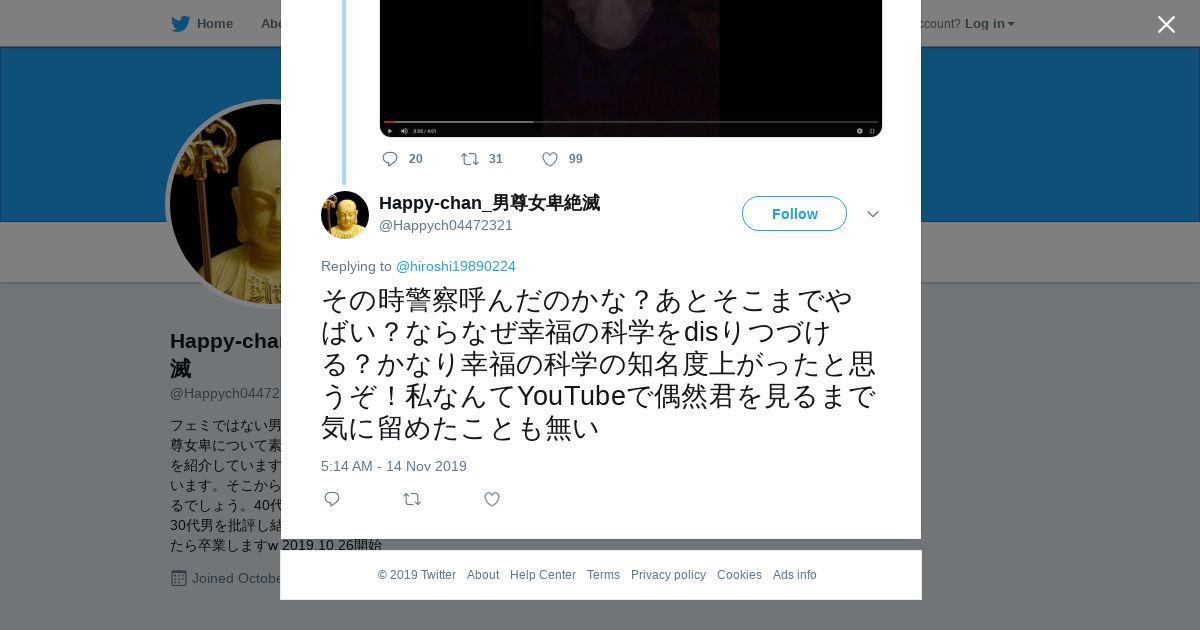
Task: Open the Log in dropdown
Action: (x=990, y=23)
